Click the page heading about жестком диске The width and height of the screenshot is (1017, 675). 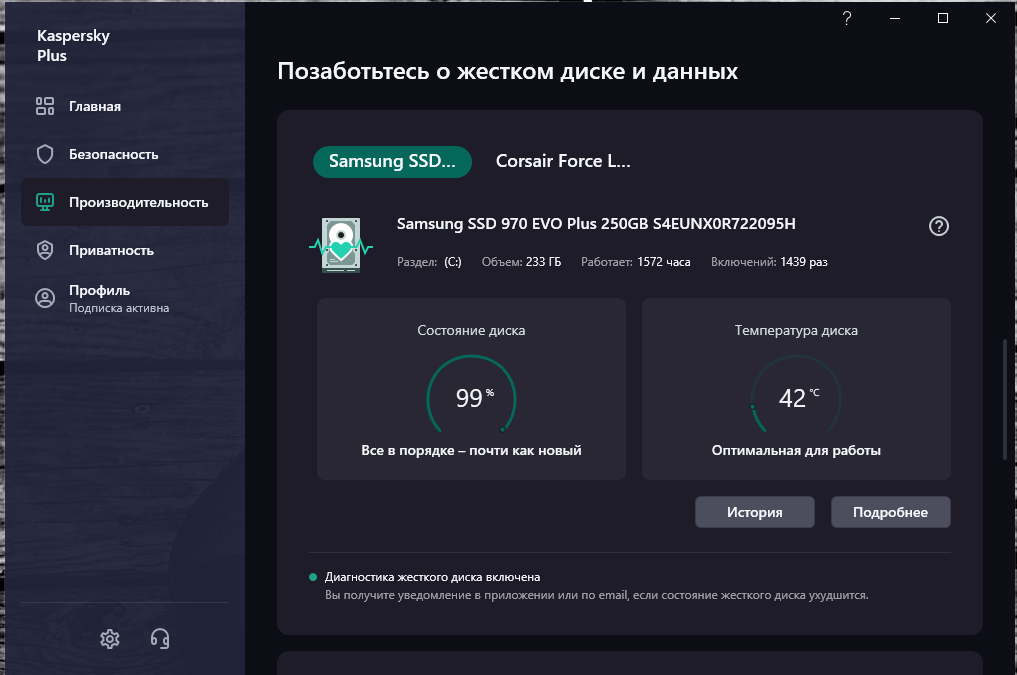click(x=507, y=71)
